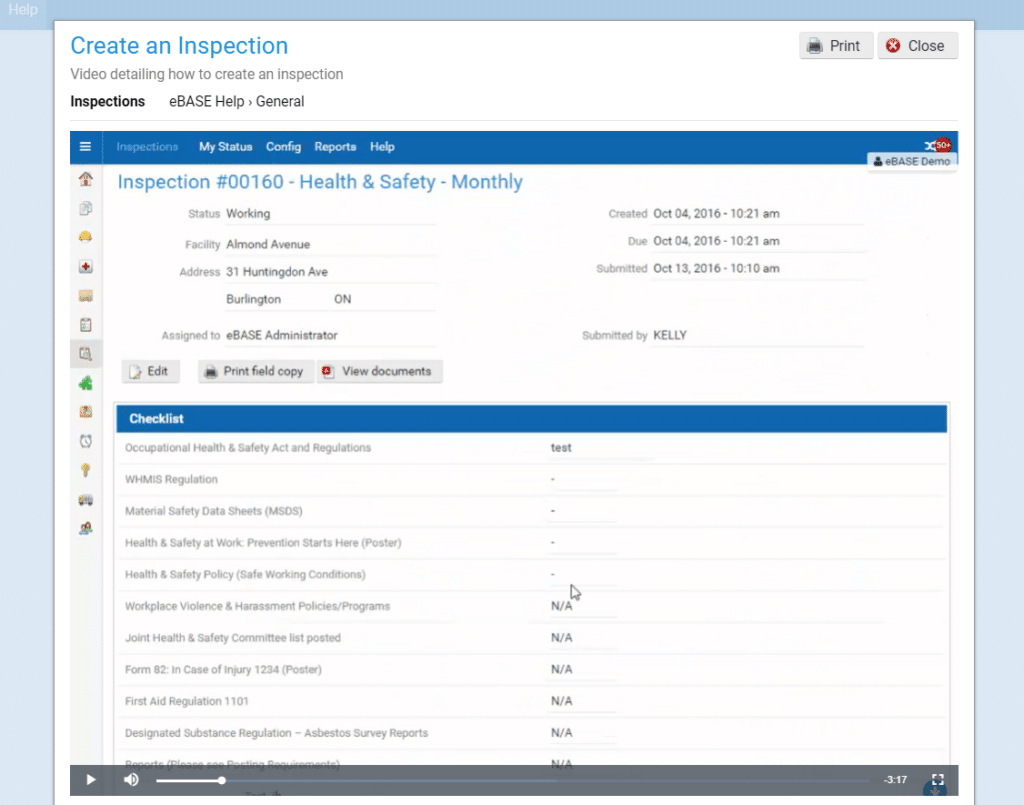Open the Config menu

tap(283, 147)
